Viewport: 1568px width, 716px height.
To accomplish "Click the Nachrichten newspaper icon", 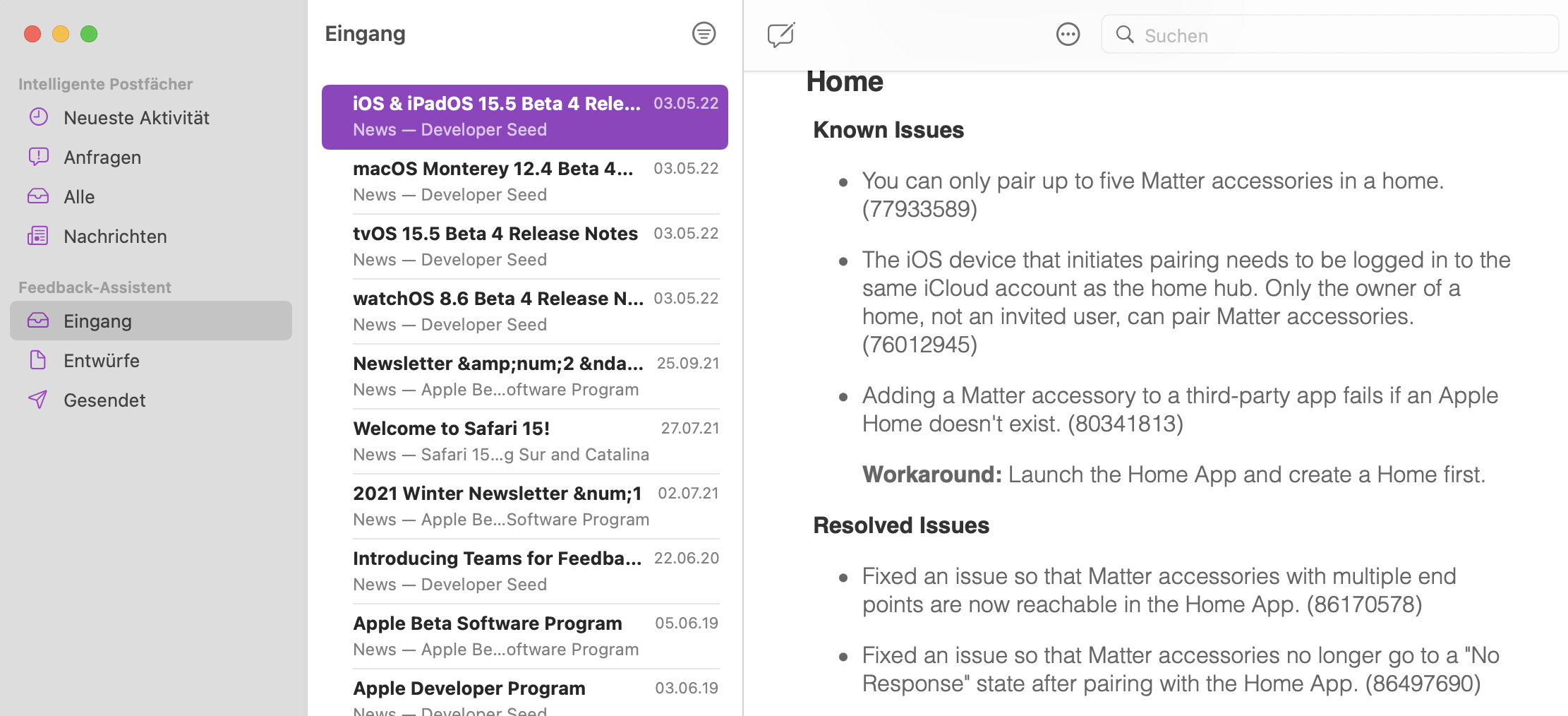I will [39, 236].
